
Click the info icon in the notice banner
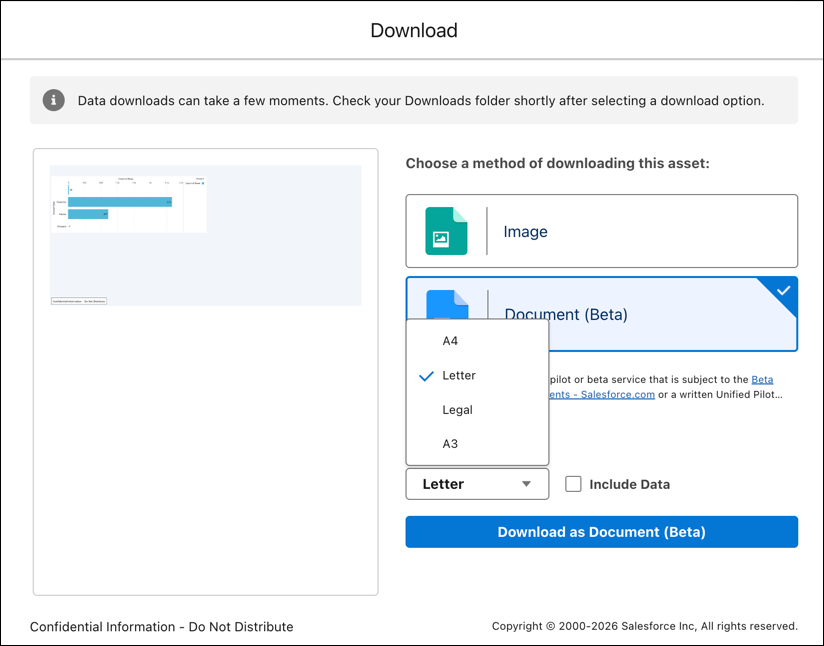tap(54, 100)
